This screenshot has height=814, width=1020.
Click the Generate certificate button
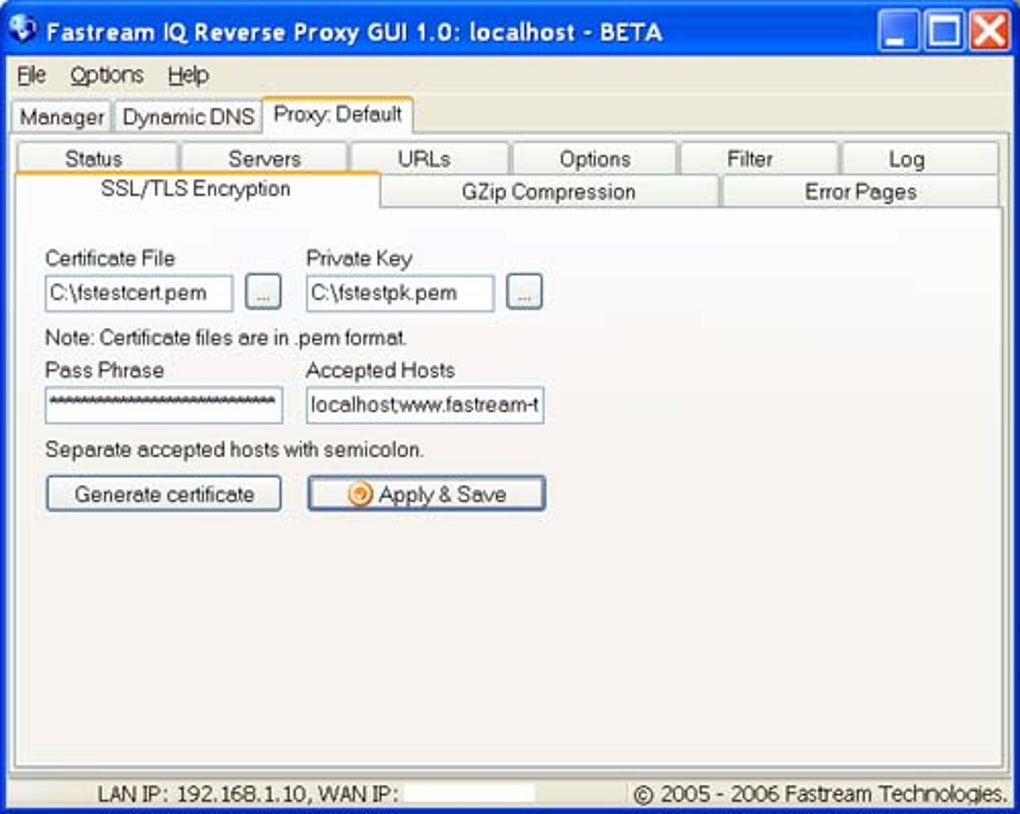click(164, 494)
